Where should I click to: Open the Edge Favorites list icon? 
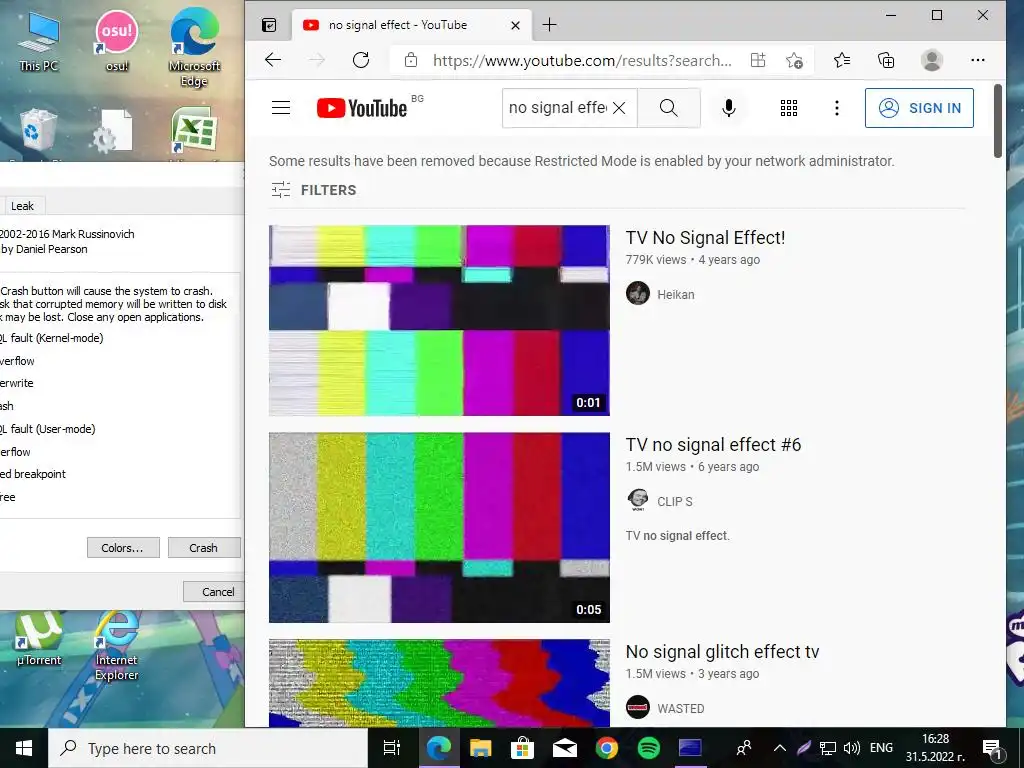coord(842,60)
